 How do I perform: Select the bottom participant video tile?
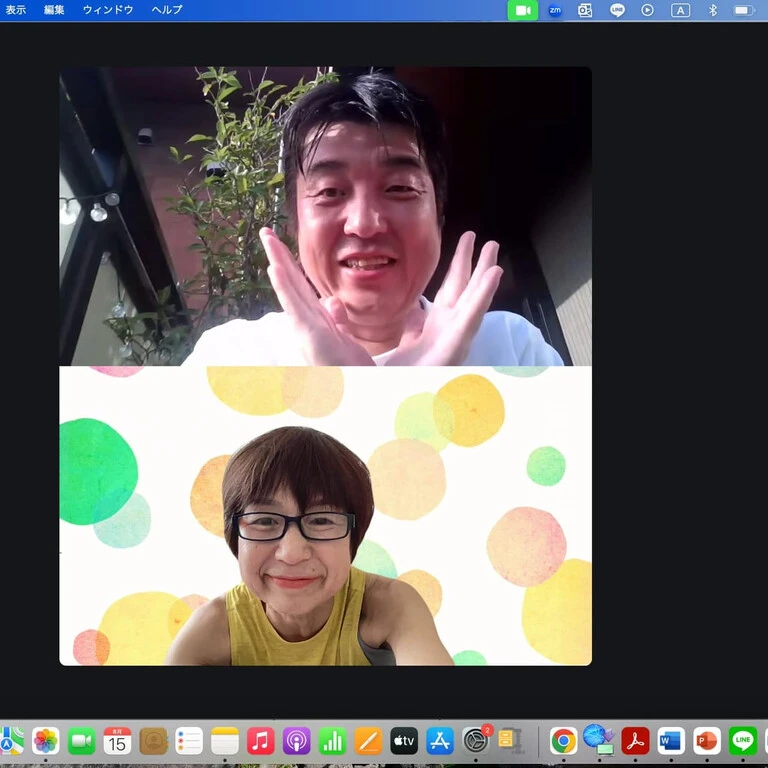[325, 516]
